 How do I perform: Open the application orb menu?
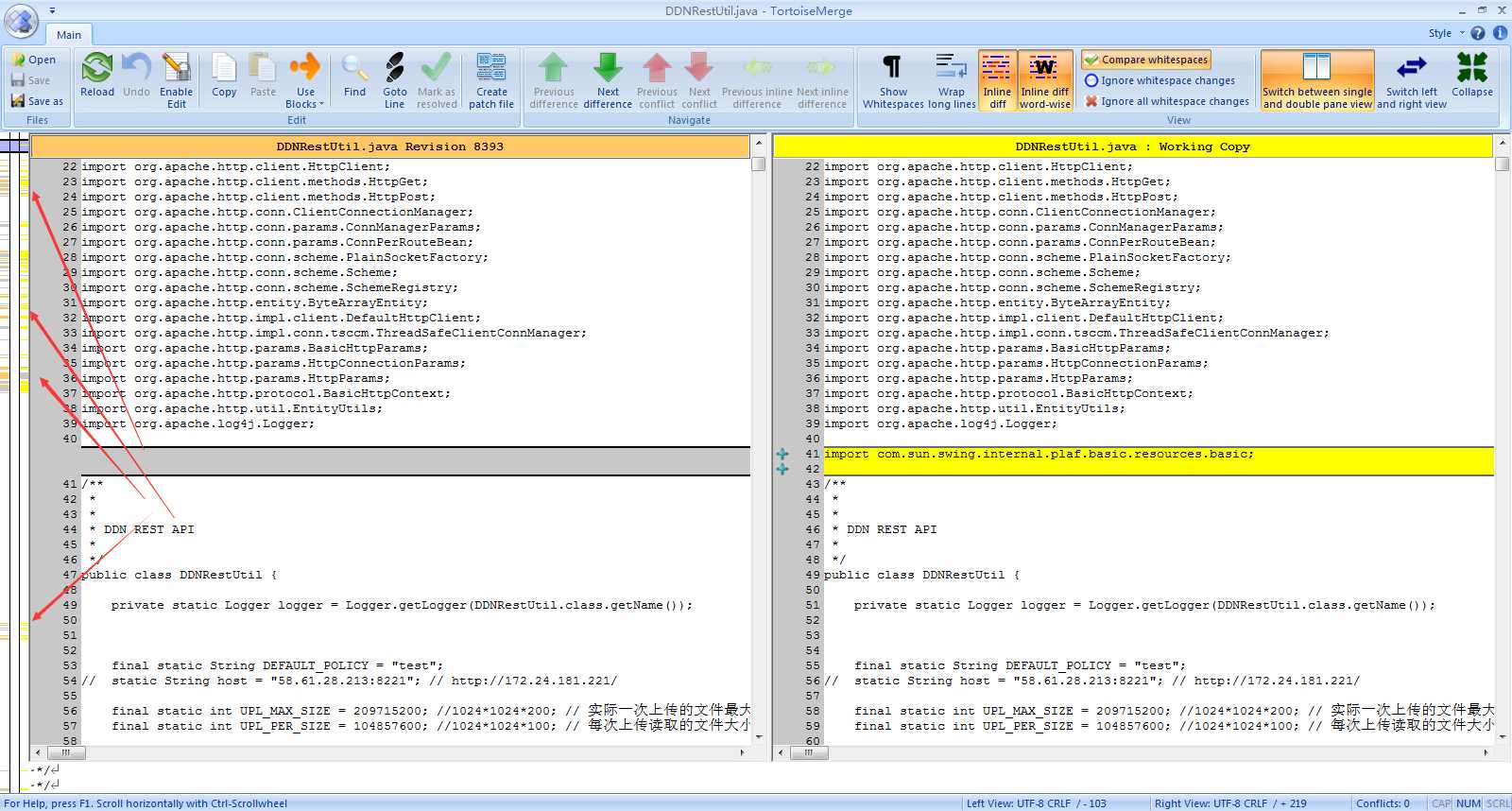click(x=21, y=21)
